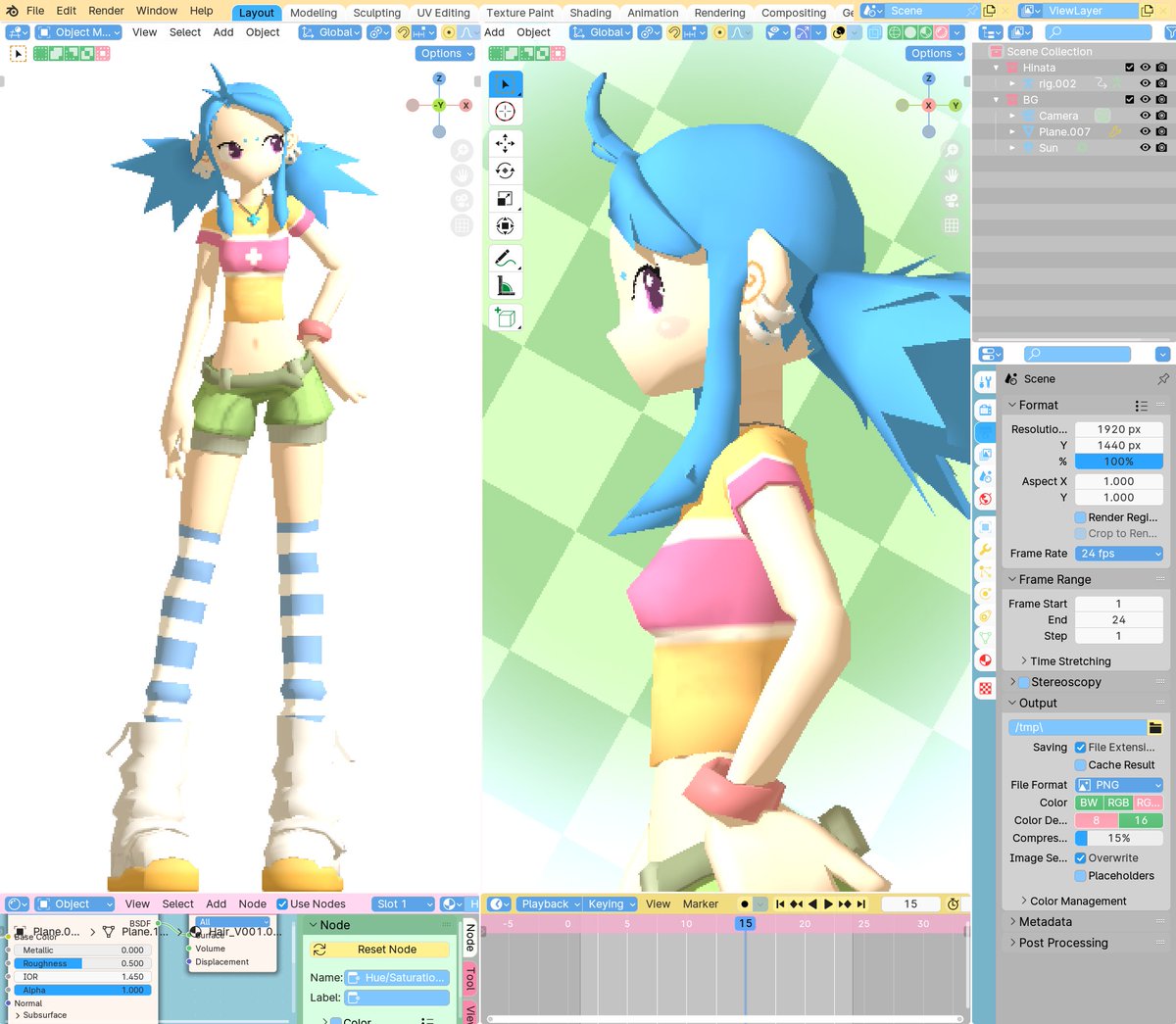Open the File menu

point(35,11)
